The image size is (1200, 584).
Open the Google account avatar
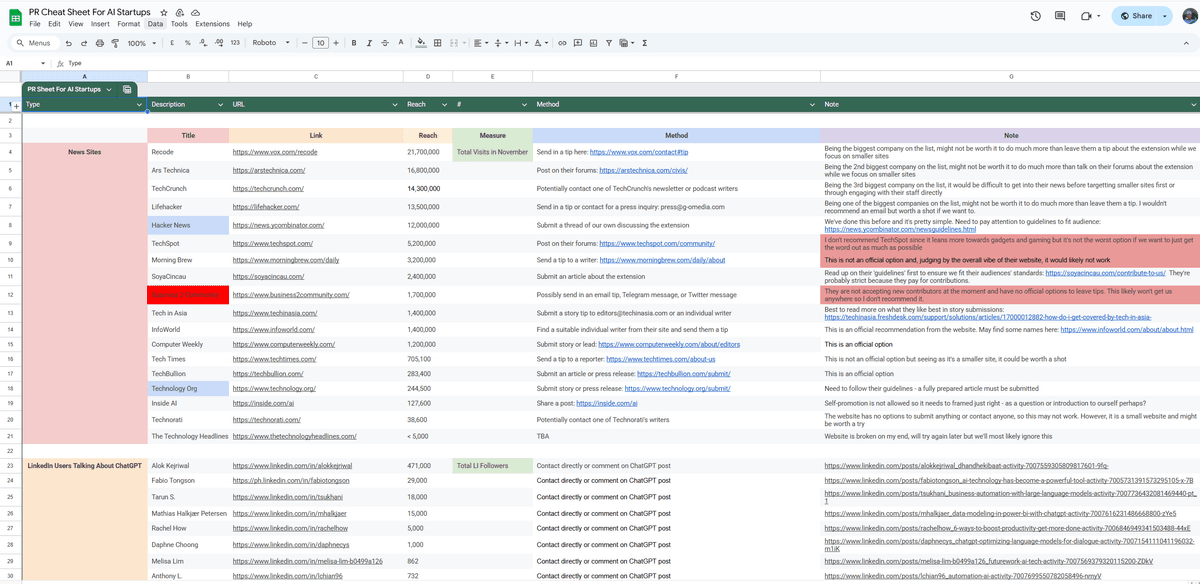(x=1188, y=16)
